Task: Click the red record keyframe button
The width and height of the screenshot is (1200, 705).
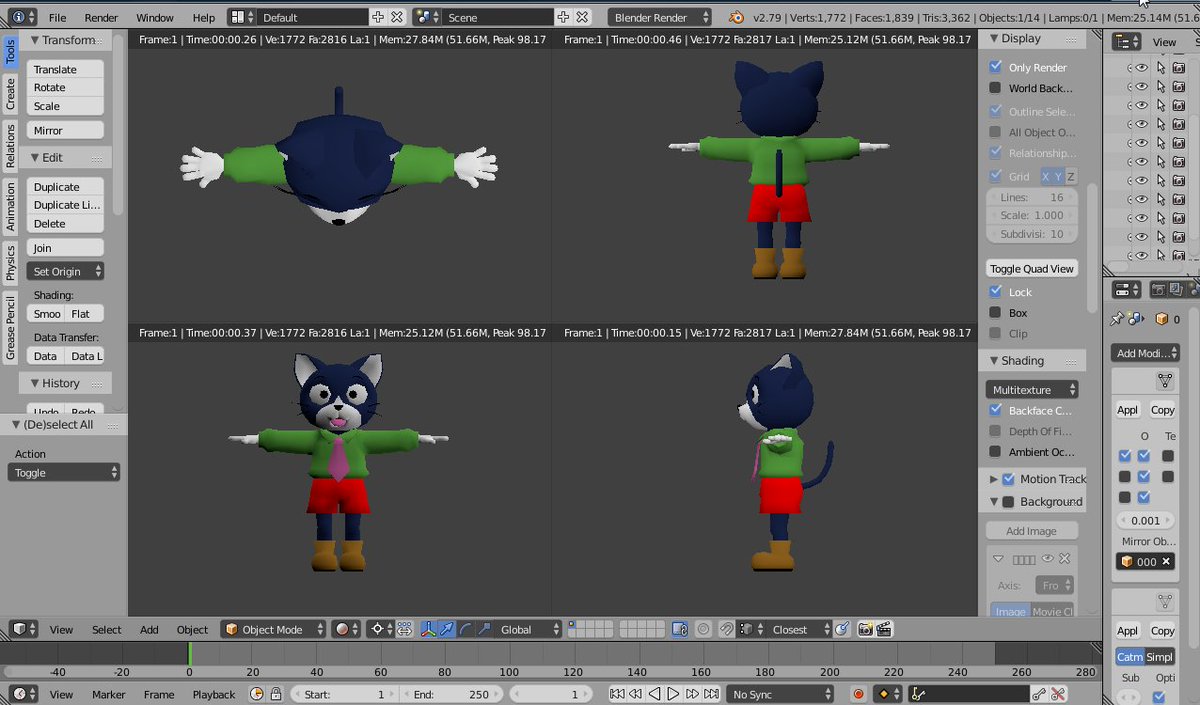Action: coord(857,694)
